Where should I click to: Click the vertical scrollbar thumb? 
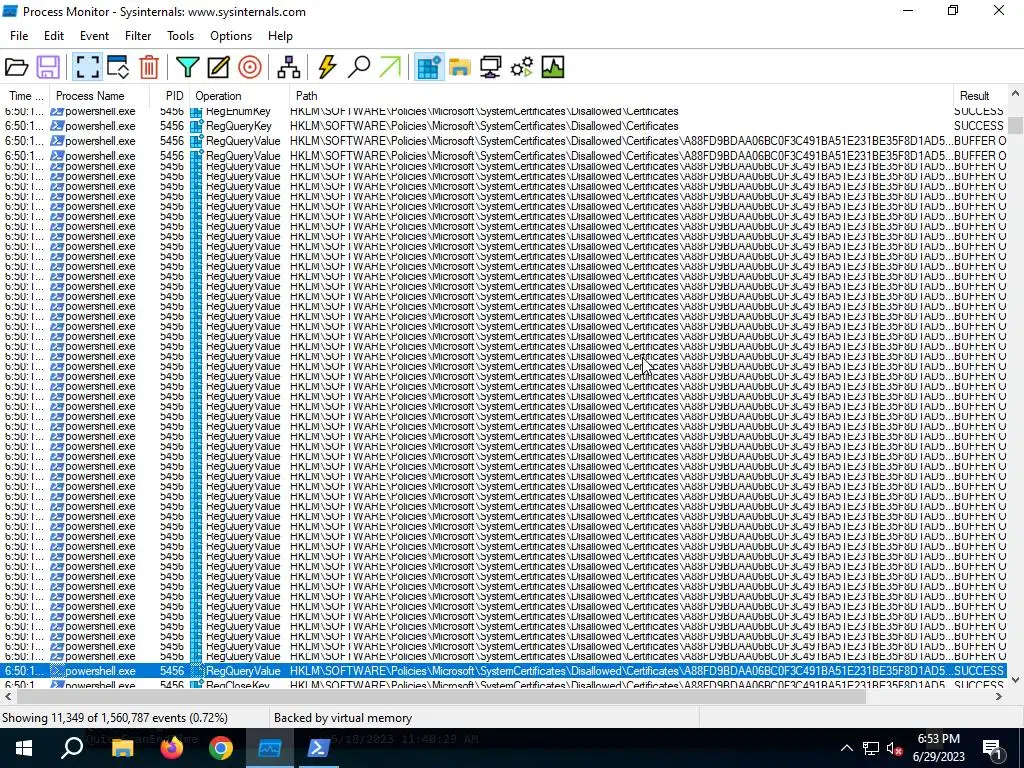pos(1015,125)
